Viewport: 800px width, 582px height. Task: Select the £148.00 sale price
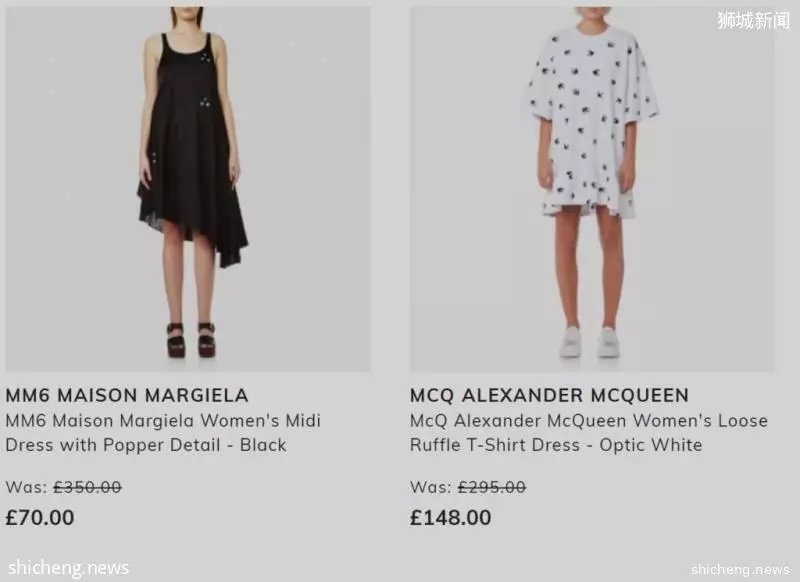[451, 518]
